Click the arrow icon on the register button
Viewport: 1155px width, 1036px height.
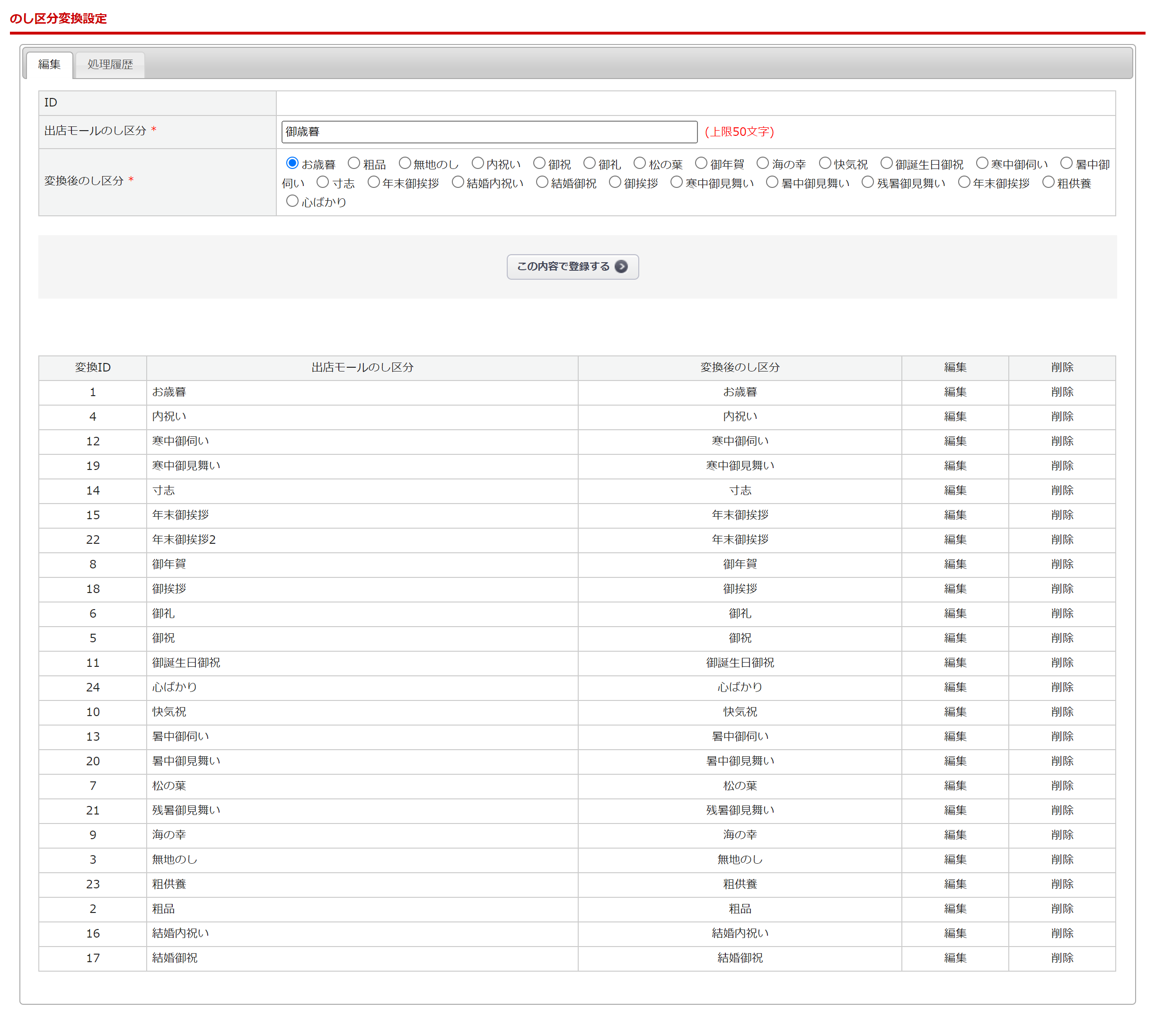coord(621,266)
